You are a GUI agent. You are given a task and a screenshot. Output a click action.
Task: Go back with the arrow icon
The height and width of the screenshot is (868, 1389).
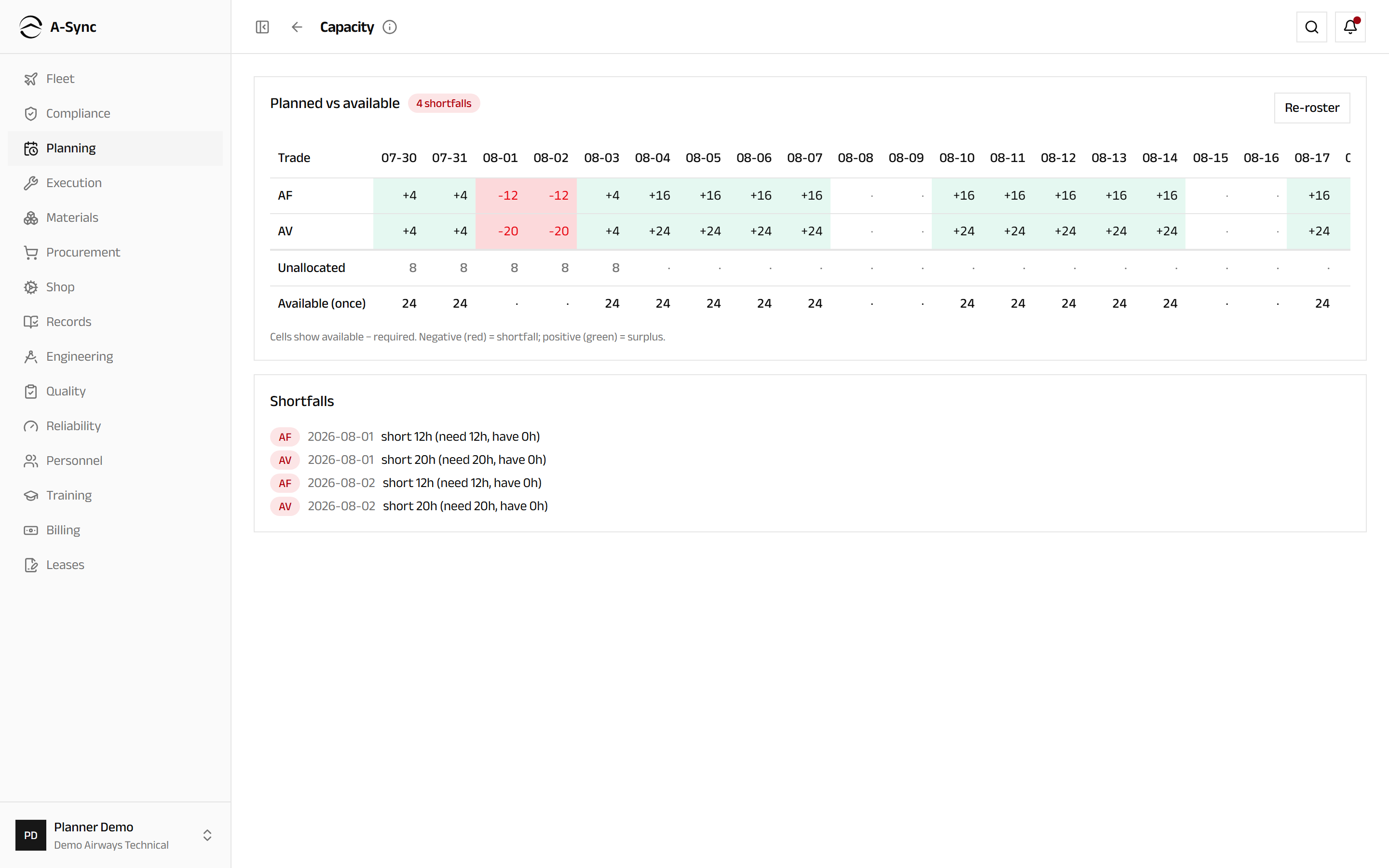[297, 27]
